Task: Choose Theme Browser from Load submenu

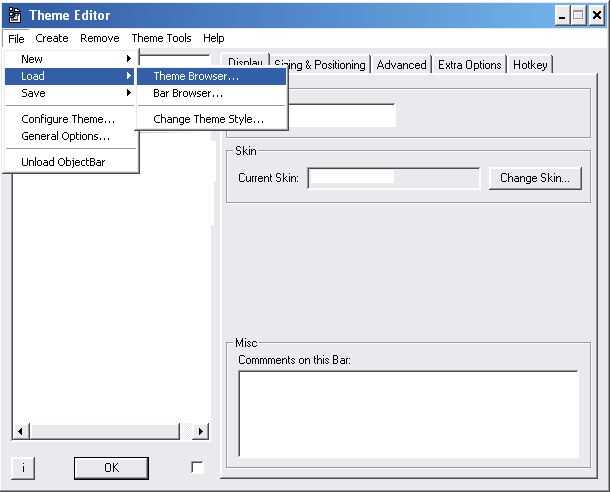Action: click(x=212, y=76)
